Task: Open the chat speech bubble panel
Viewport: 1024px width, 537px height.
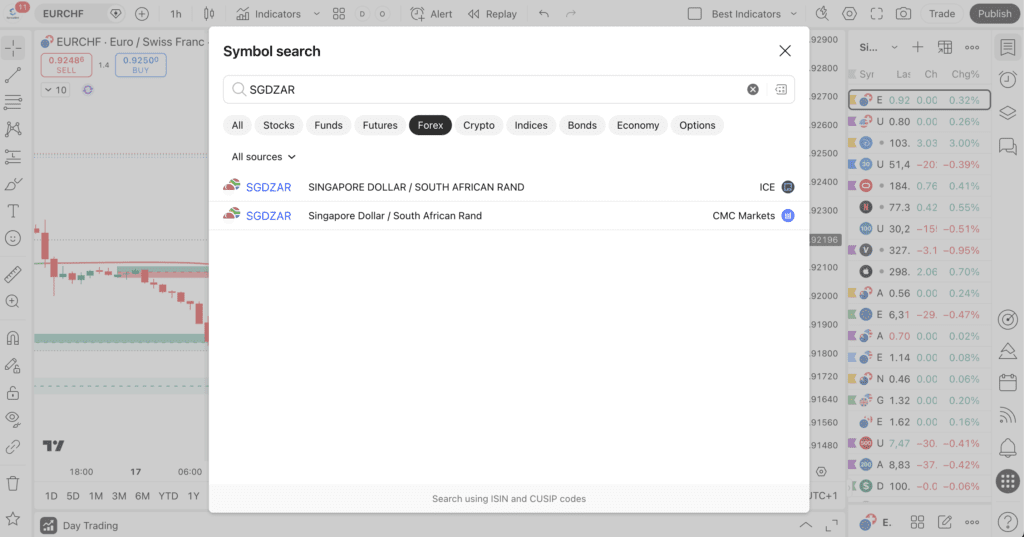Action: [x=1008, y=146]
